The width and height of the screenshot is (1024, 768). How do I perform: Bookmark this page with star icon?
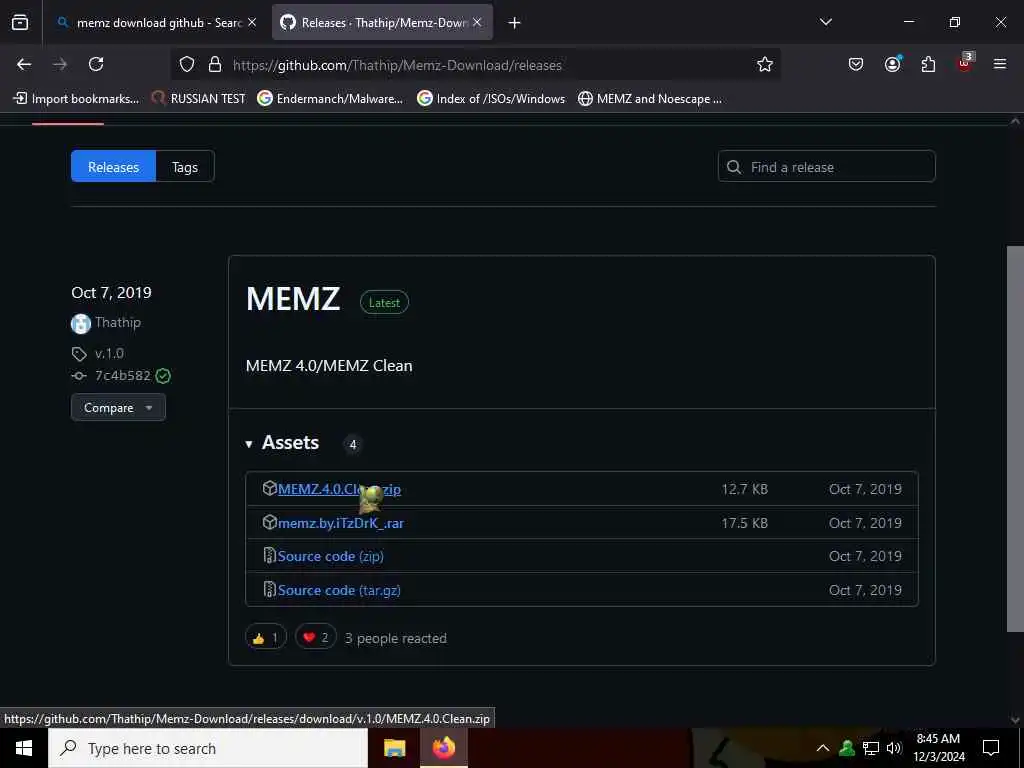point(765,64)
